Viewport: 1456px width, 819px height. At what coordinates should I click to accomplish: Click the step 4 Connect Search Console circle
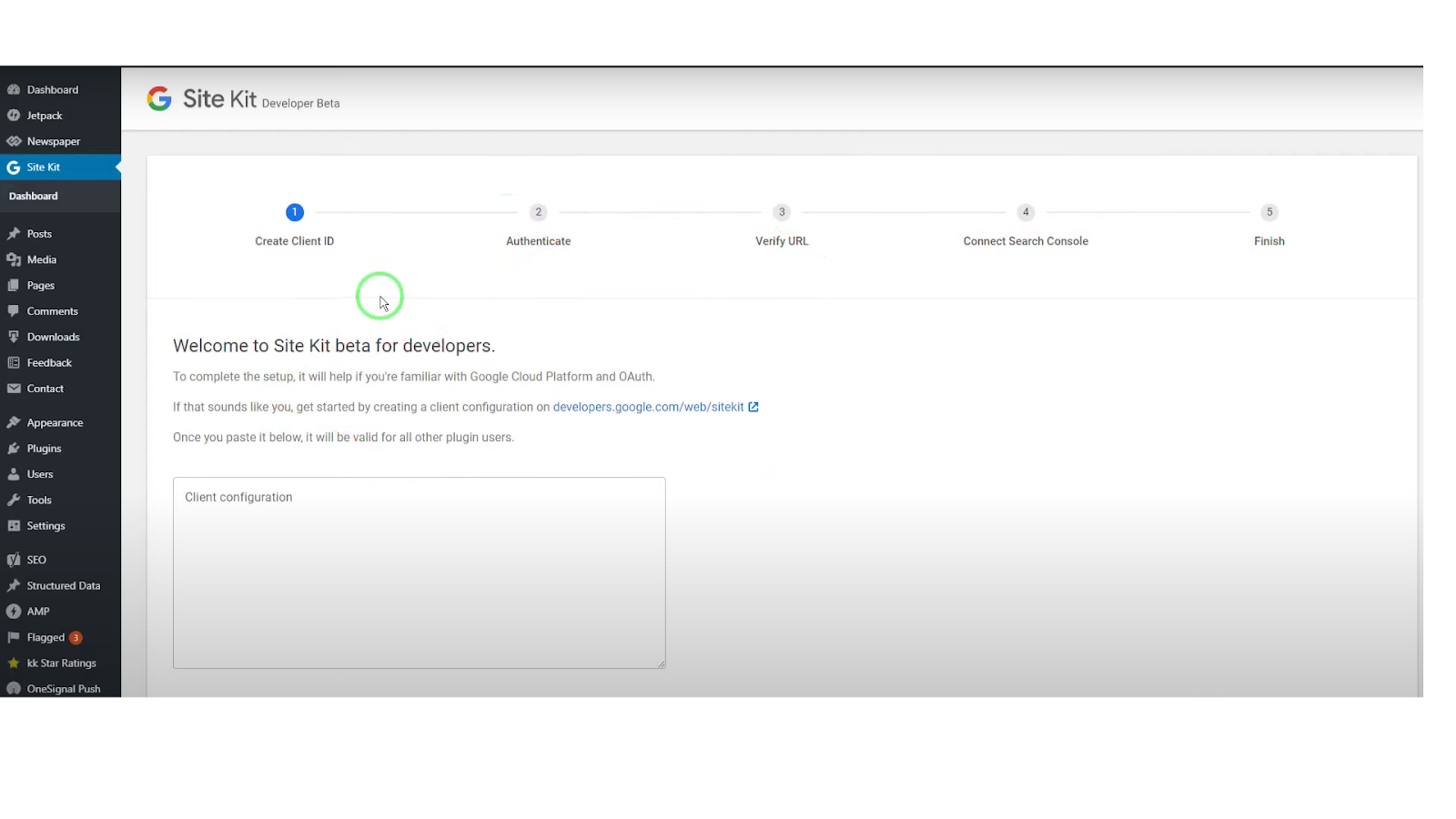(1026, 212)
